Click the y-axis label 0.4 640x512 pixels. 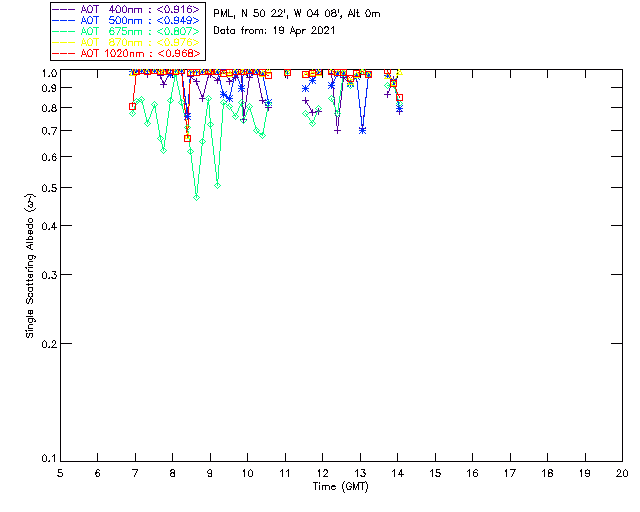[49, 226]
